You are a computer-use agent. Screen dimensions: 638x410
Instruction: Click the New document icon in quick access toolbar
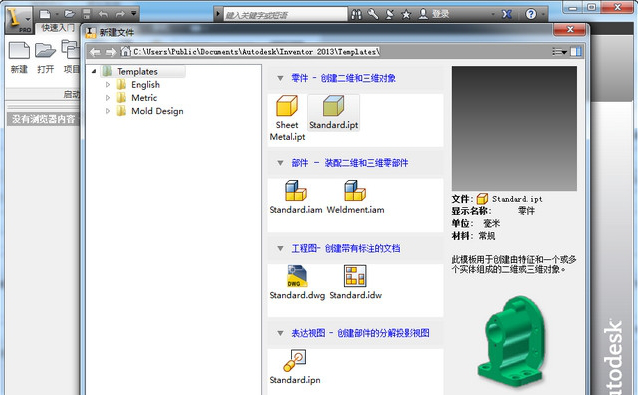(45, 14)
